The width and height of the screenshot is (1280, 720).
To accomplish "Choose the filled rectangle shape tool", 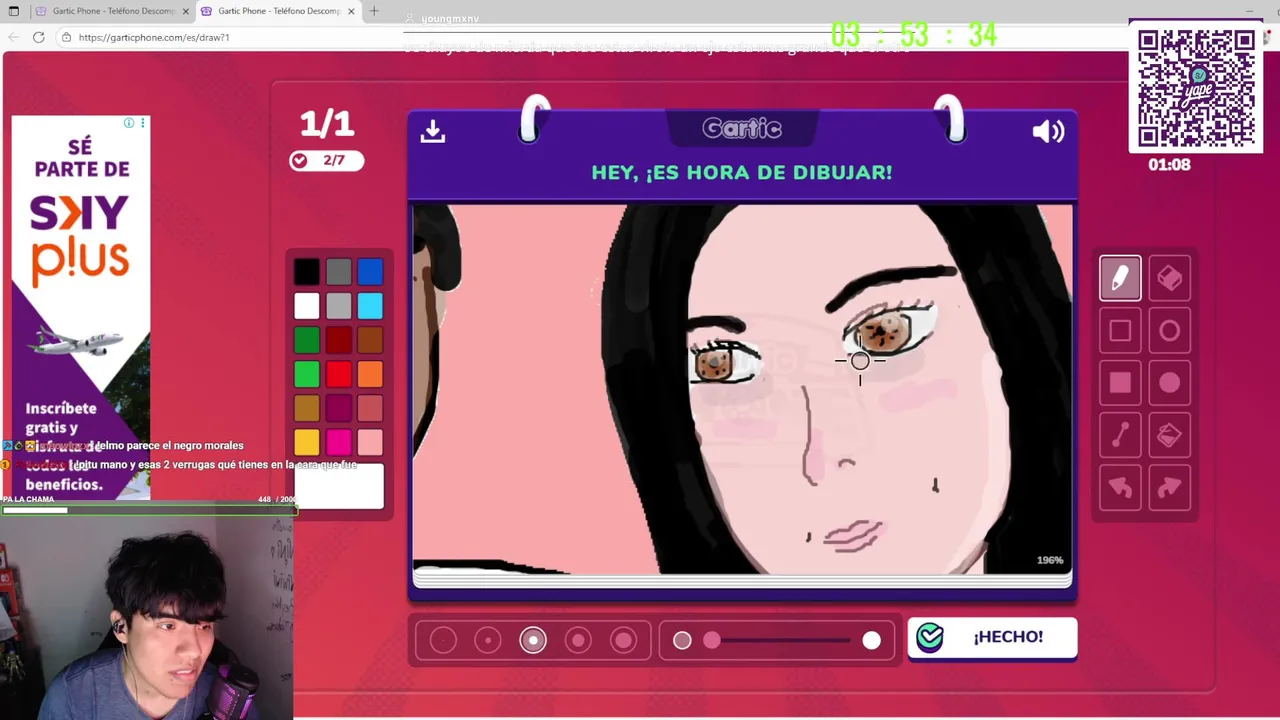I will pyautogui.click(x=1120, y=383).
